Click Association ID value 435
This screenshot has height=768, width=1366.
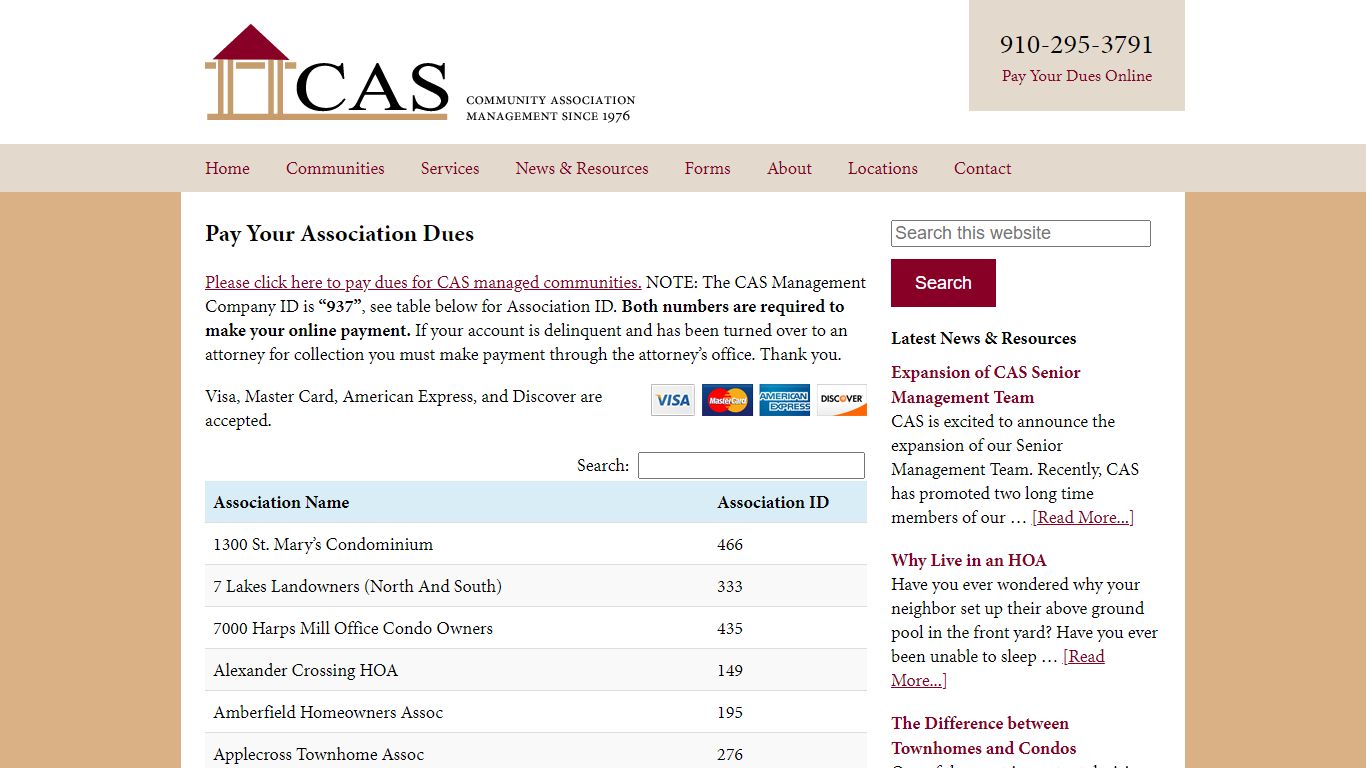click(730, 629)
